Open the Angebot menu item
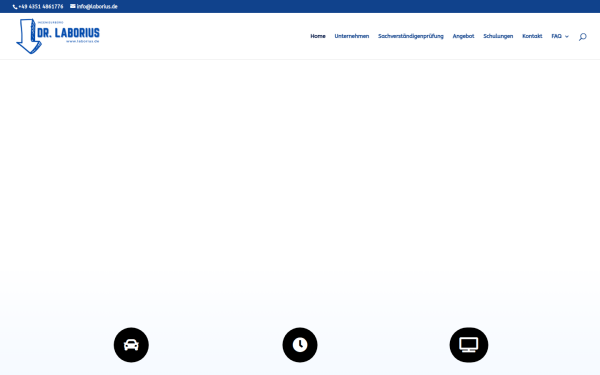The height and width of the screenshot is (375, 600). click(x=463, y=36)
